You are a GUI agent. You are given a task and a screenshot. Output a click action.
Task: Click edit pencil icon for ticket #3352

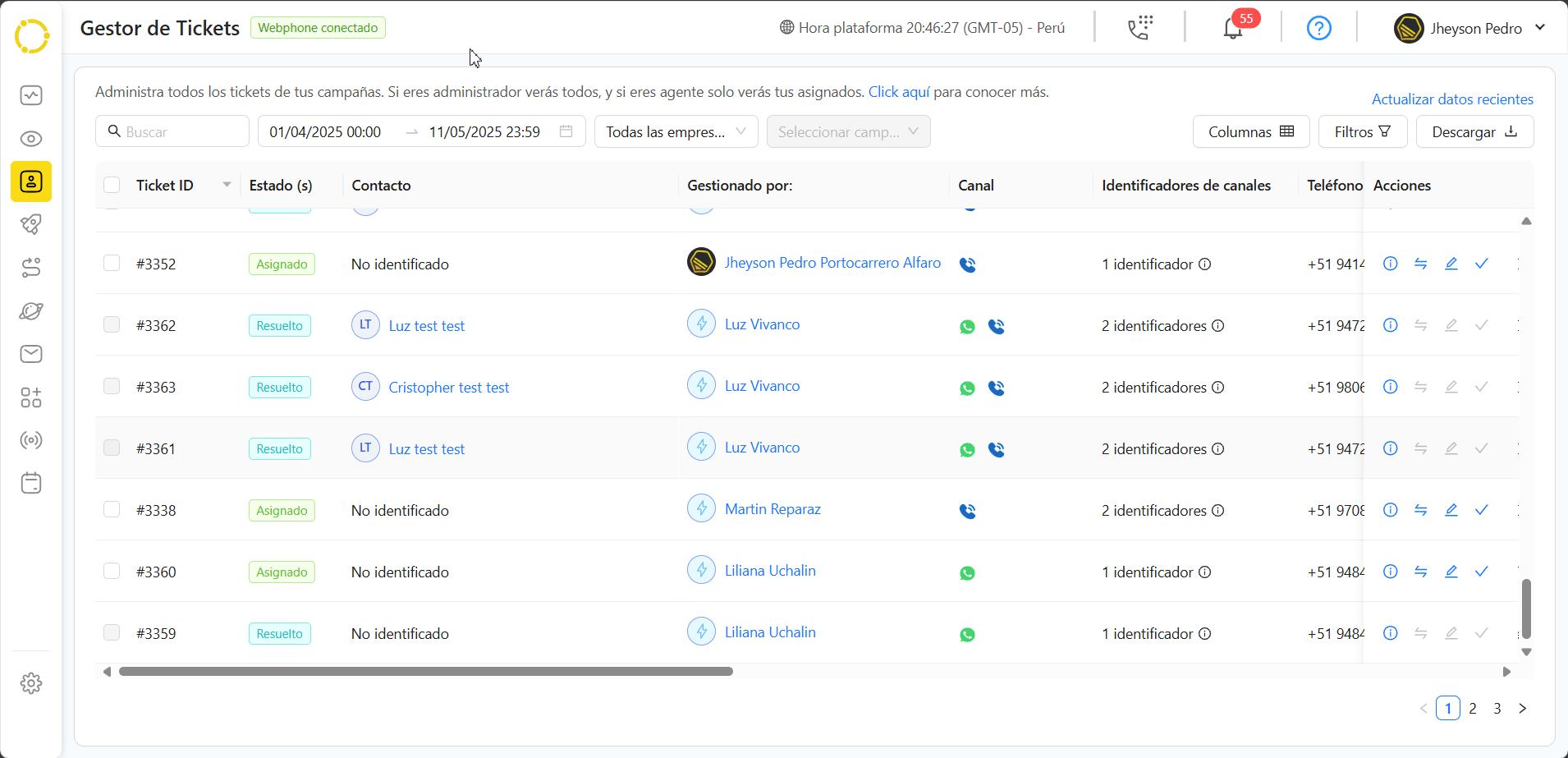(x=1451, y=264)
